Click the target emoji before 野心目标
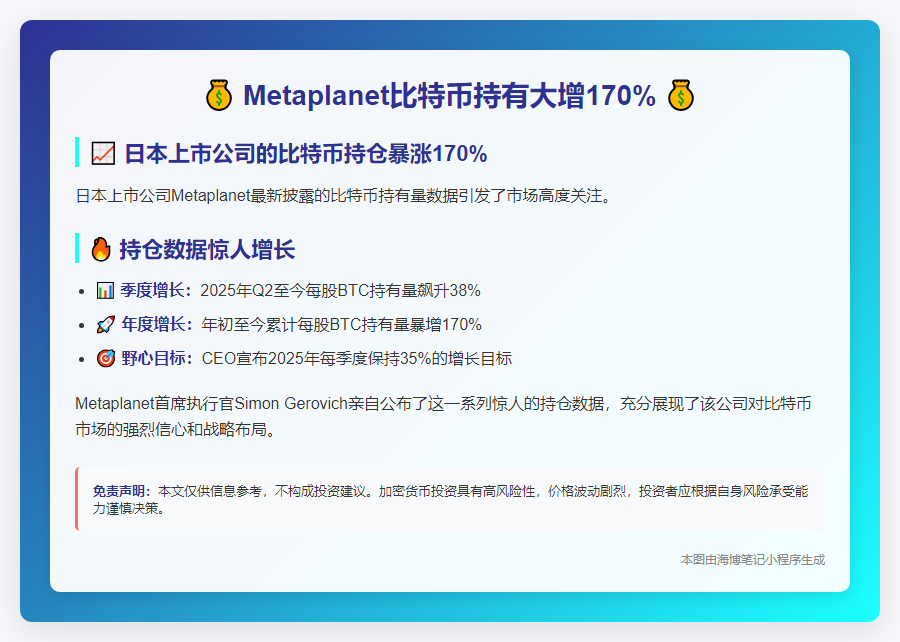 106,359
